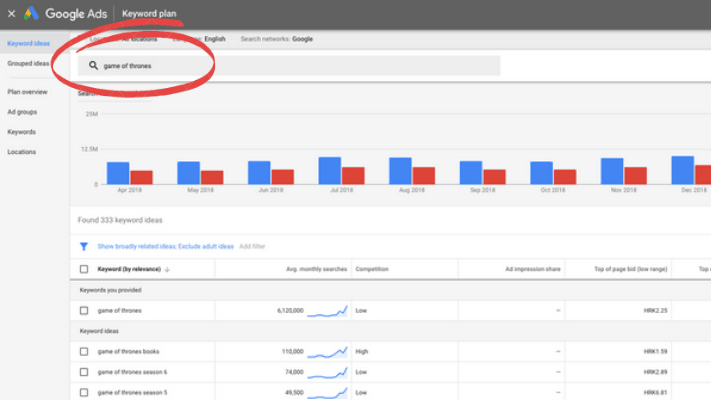Sort by Ad impression share column header

coord(533,269)
